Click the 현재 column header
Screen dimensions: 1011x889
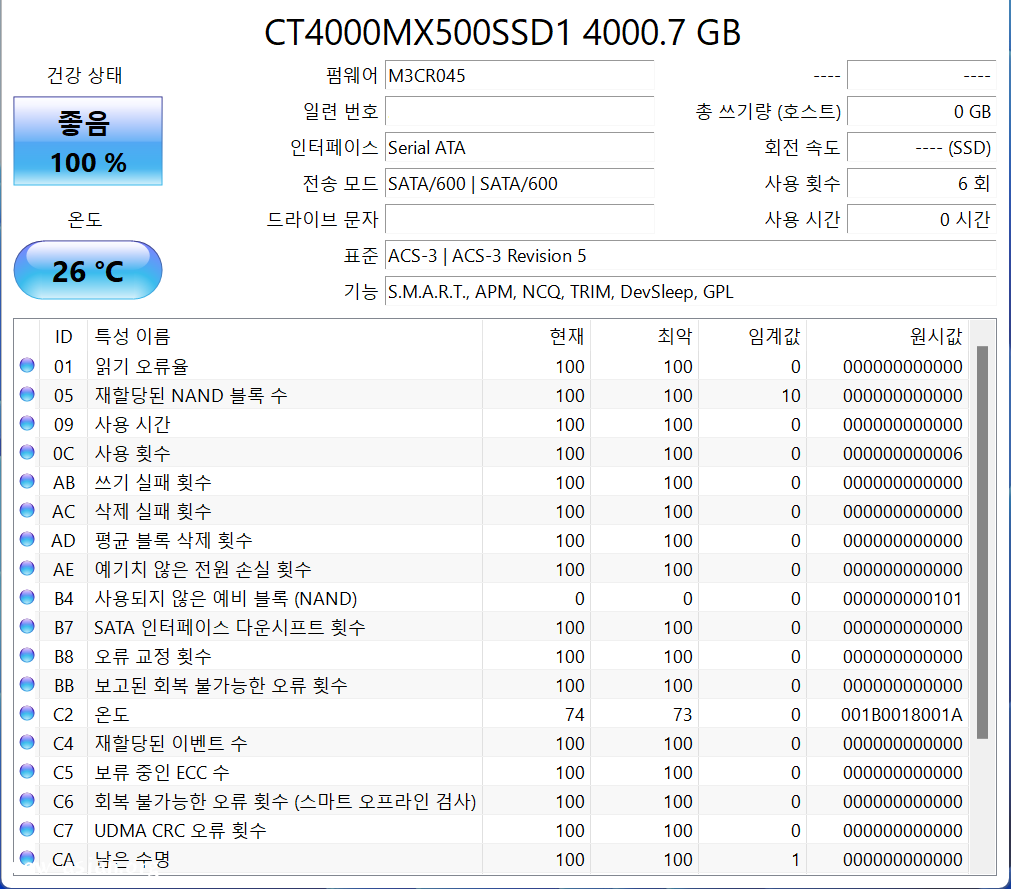click(x=536, y=336)
